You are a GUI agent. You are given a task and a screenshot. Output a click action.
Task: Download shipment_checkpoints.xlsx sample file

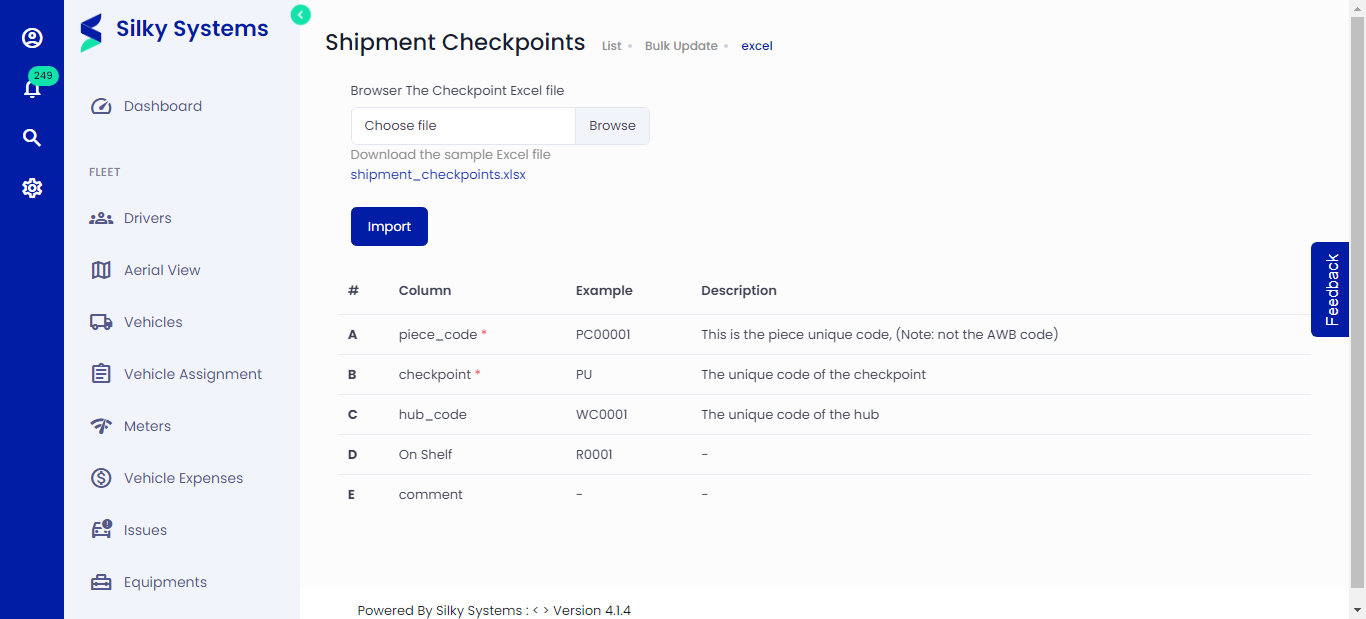[x=438, y=174]
